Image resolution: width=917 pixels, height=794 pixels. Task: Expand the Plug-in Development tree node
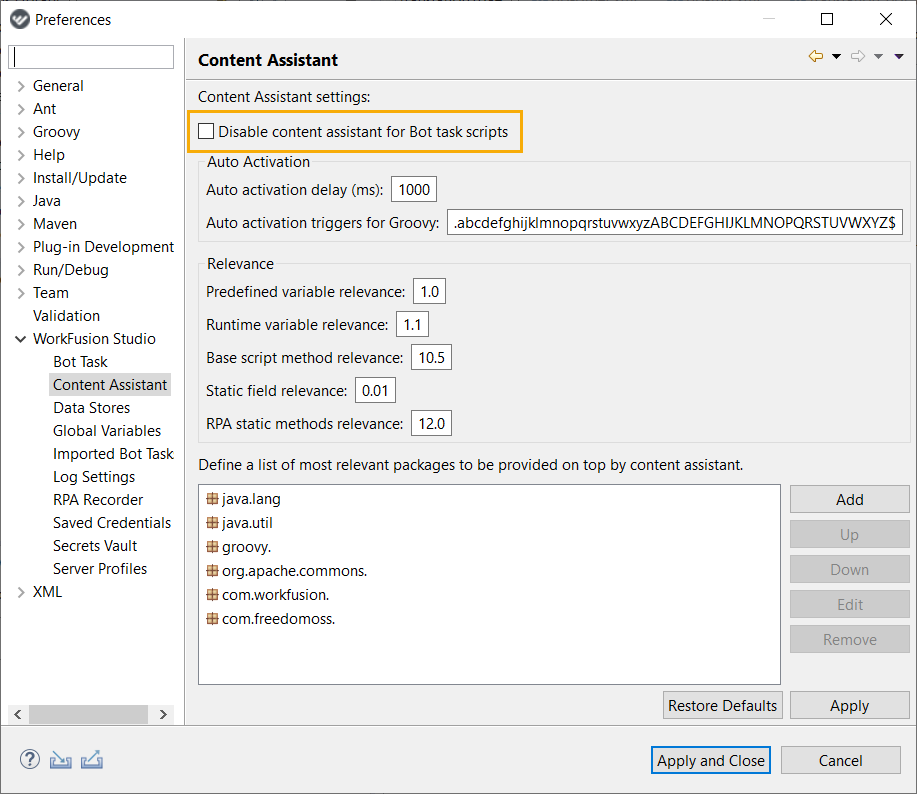click(21, 247)
